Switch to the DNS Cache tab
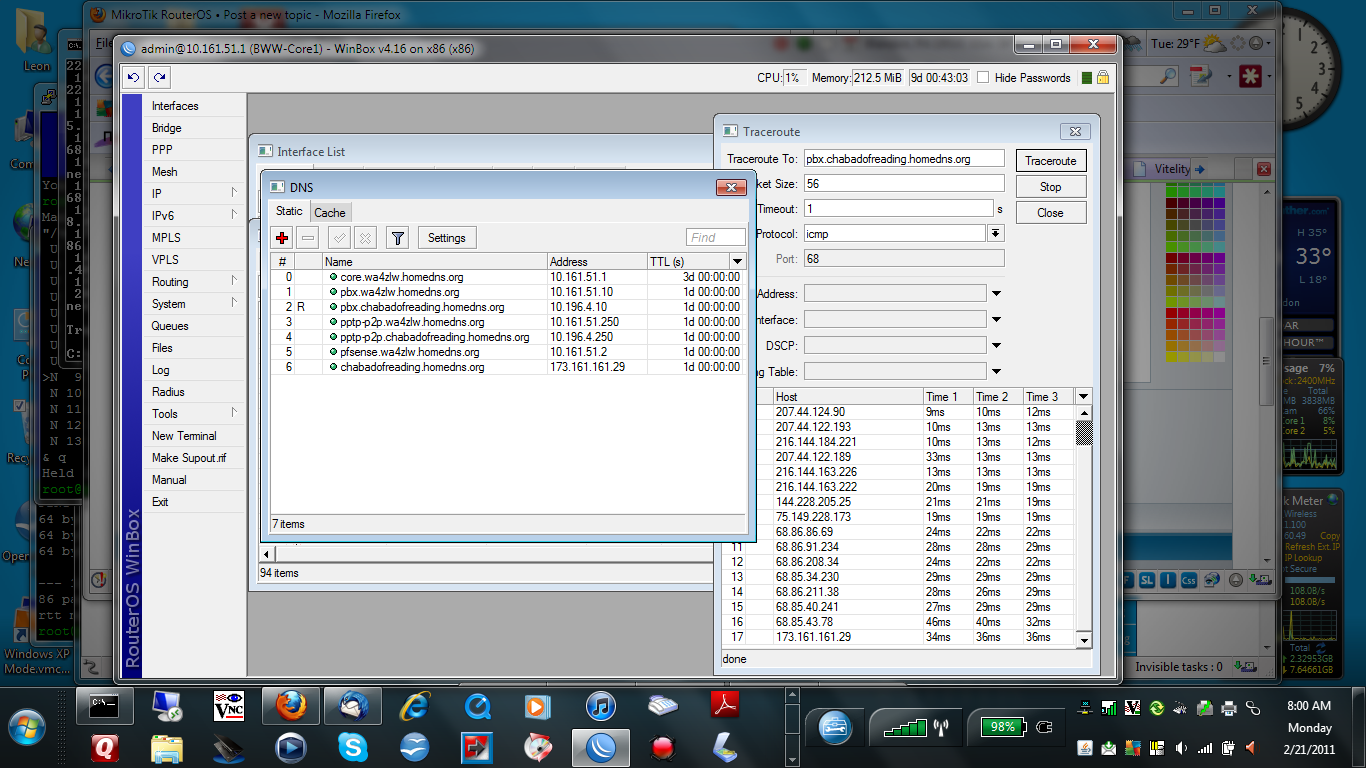Viewport: 1366px width, 768px height. pos(330,212)
